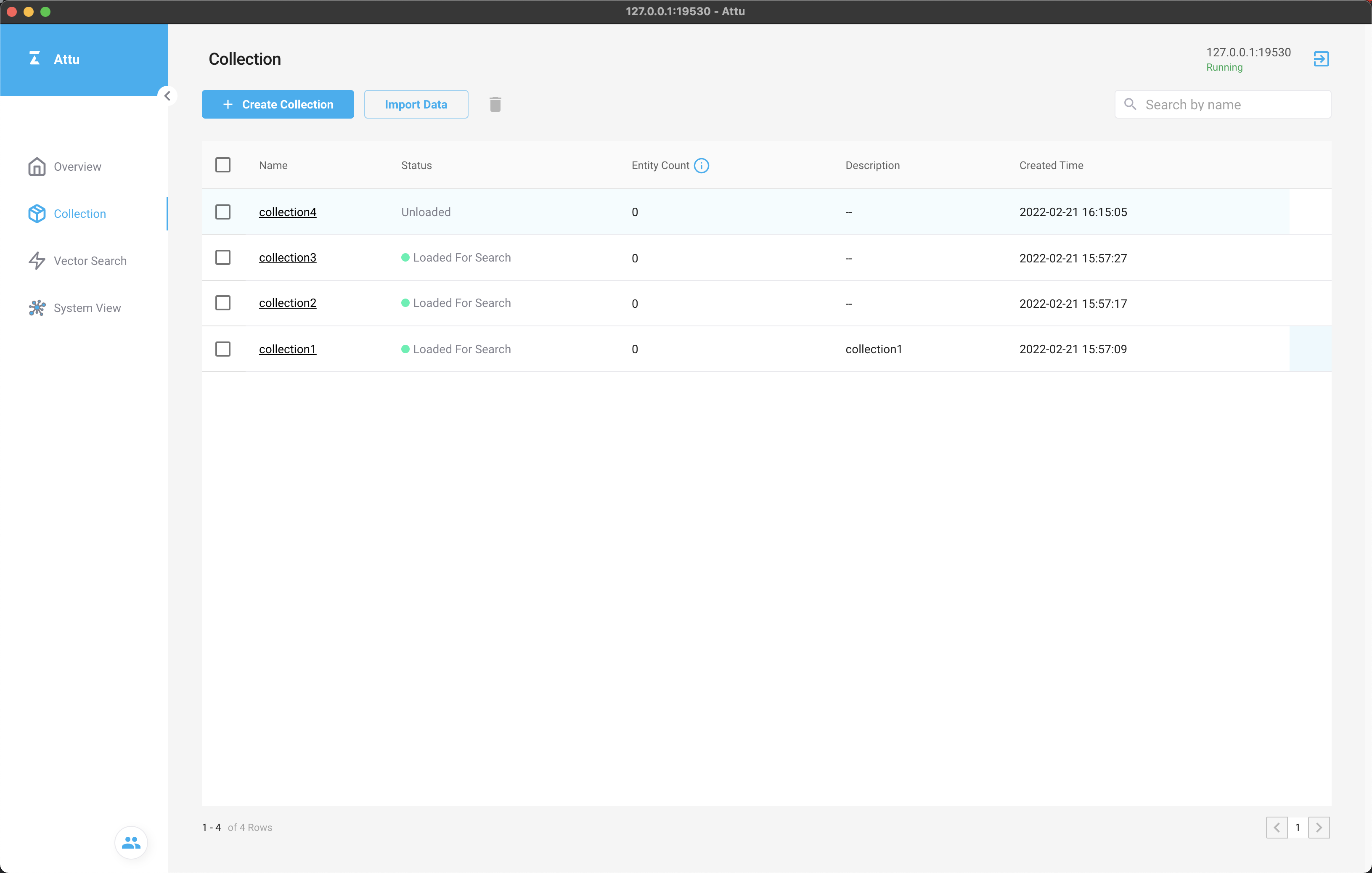Toggle the select-all header checkbox
Image resolution: width=1372 pixels, height=873 pixels.
[x=223, y=165]
